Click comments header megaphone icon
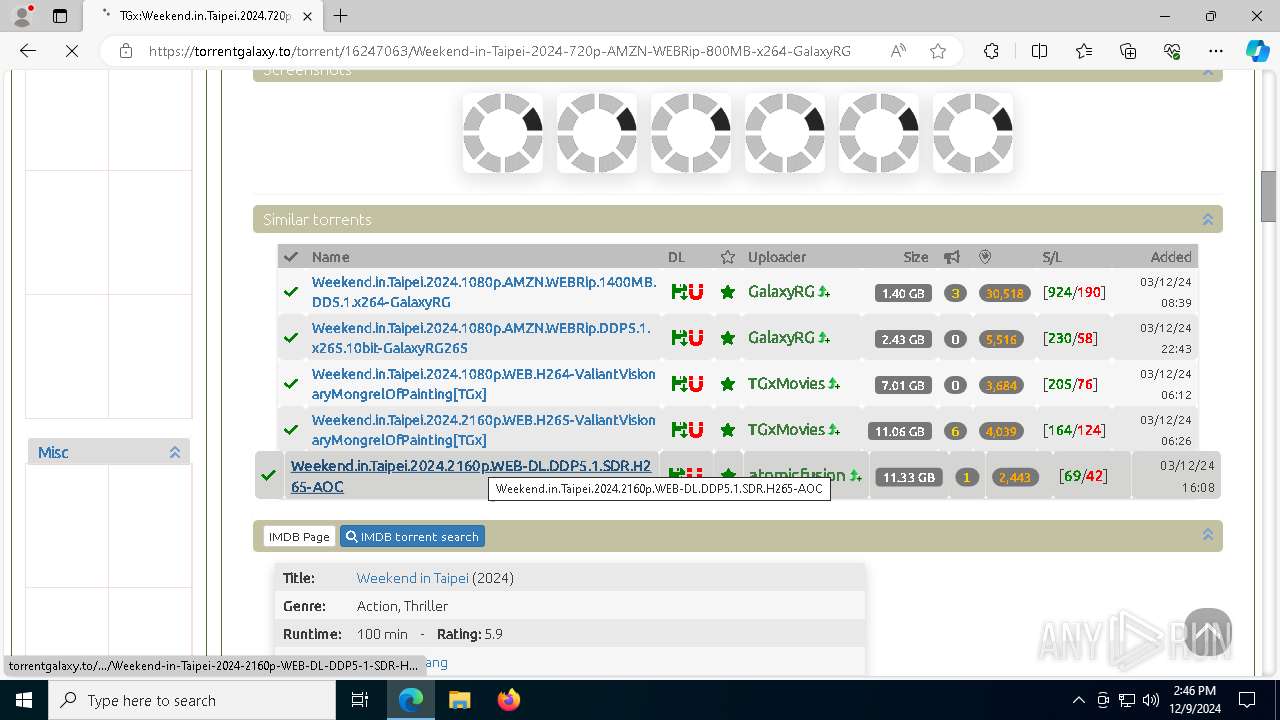This screenshot has width=1280, height=720. coord(952,257)
